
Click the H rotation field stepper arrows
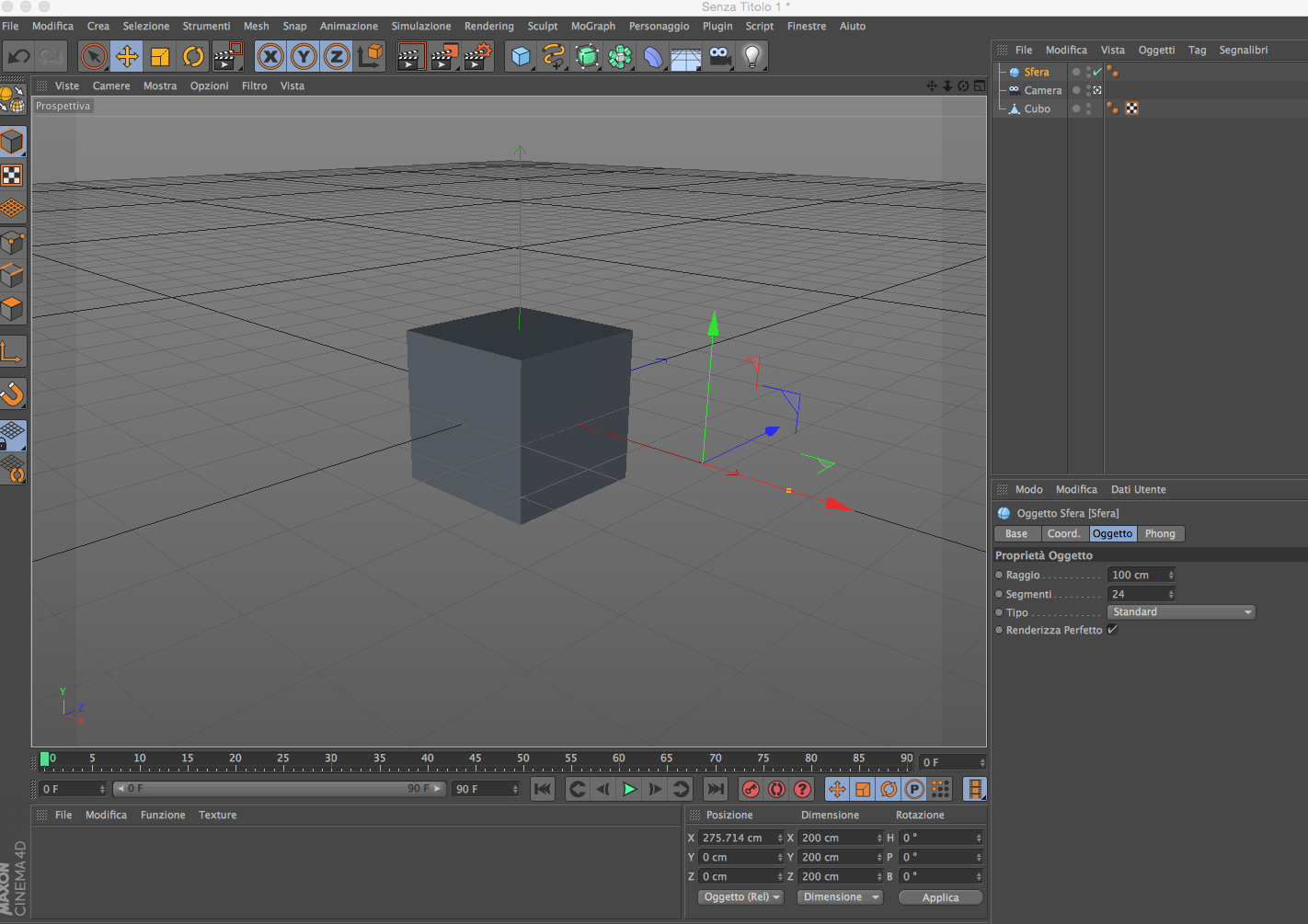[x=979, y=838]
